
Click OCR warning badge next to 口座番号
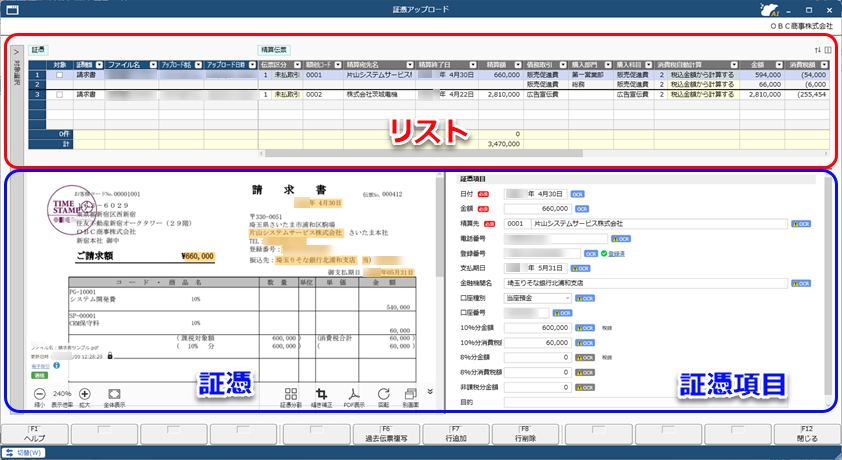(562, 313)
